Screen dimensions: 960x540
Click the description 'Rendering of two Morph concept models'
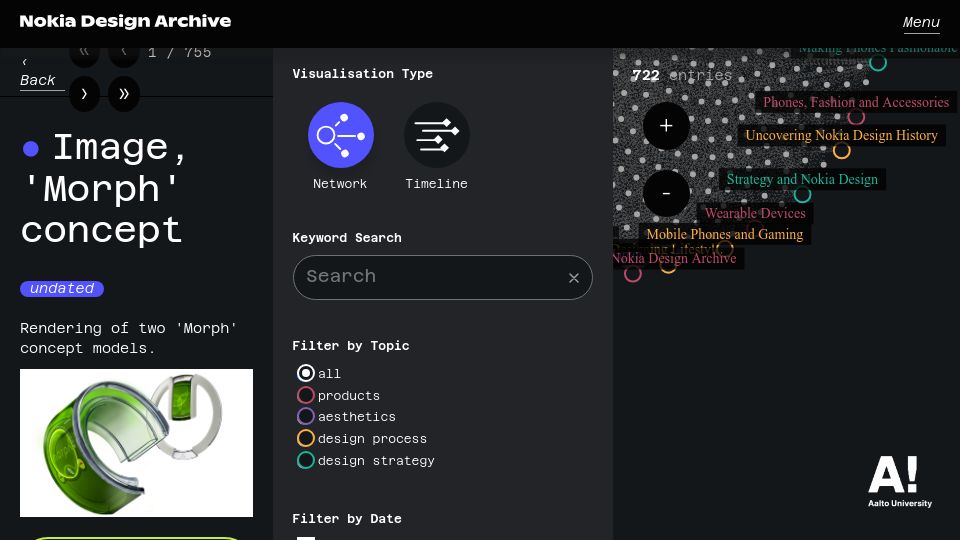click(x=129, y=338)
